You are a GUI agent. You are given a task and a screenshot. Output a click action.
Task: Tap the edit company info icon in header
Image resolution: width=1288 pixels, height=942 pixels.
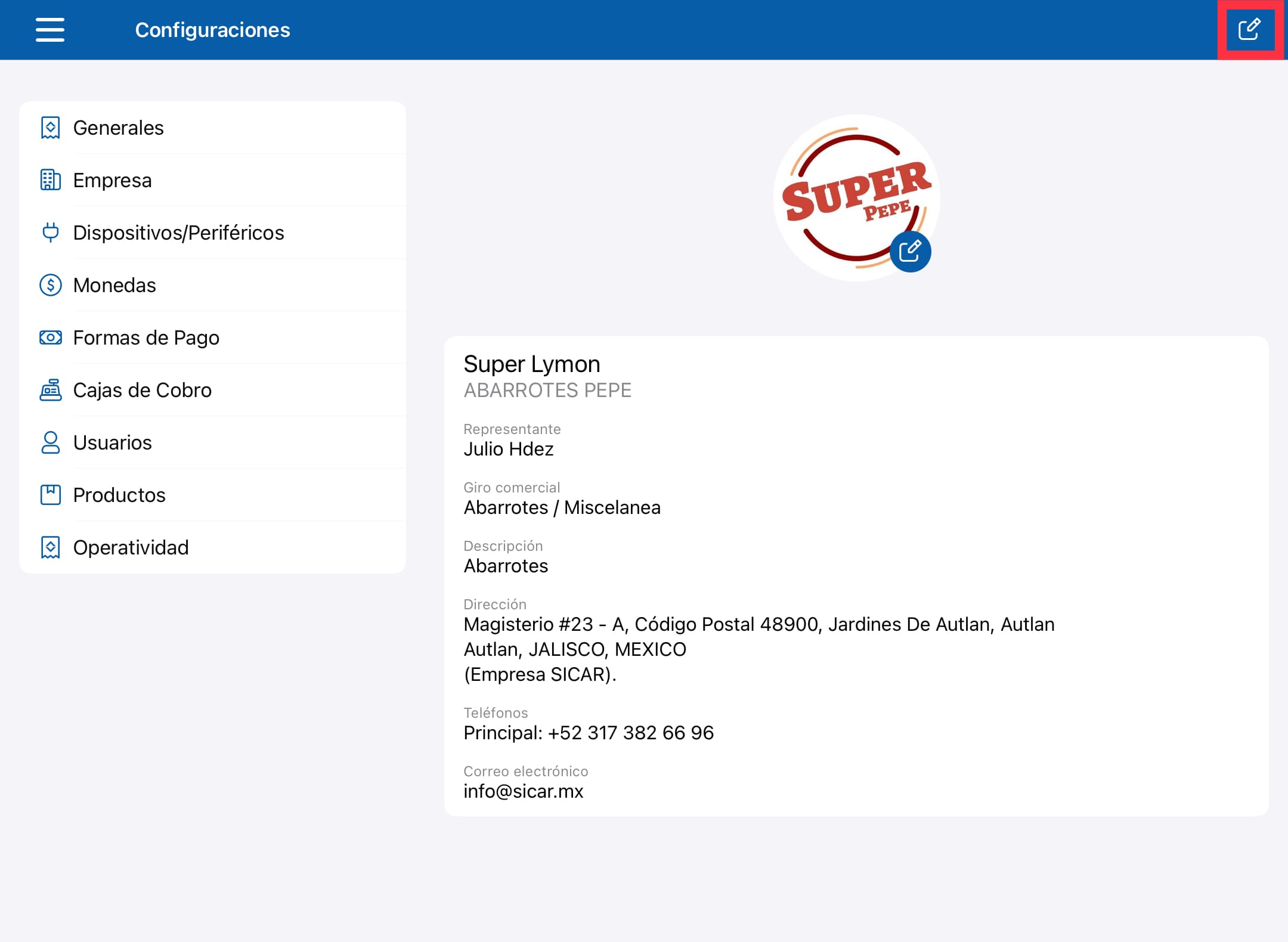pos(1249,29)
